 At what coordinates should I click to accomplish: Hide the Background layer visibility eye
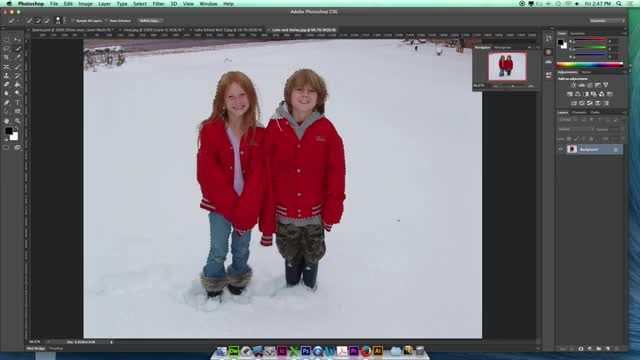tap(560, 149)
